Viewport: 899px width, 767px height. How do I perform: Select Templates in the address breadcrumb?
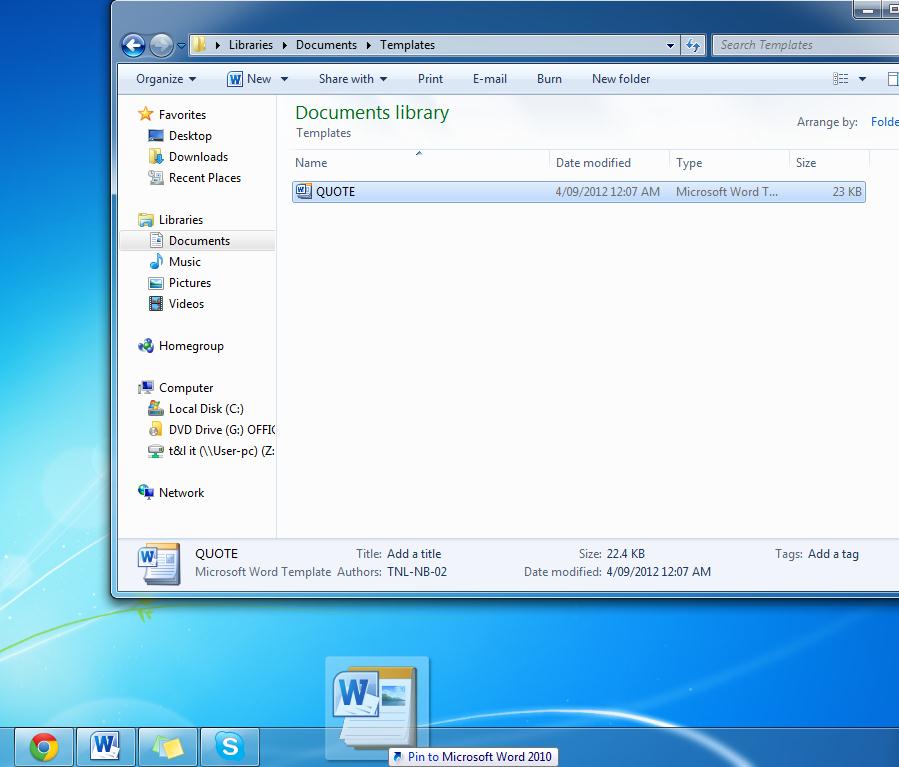tap(407, 45)
